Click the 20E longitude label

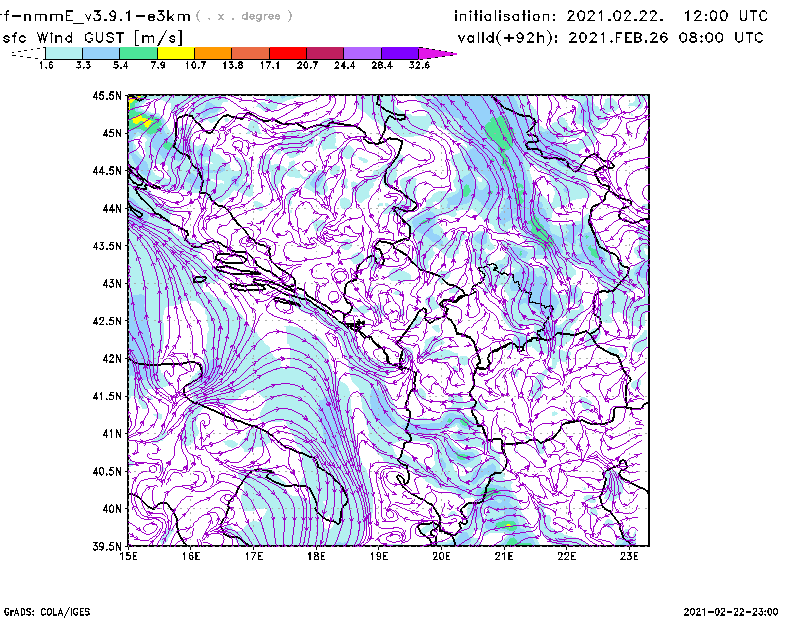point(441,556)
